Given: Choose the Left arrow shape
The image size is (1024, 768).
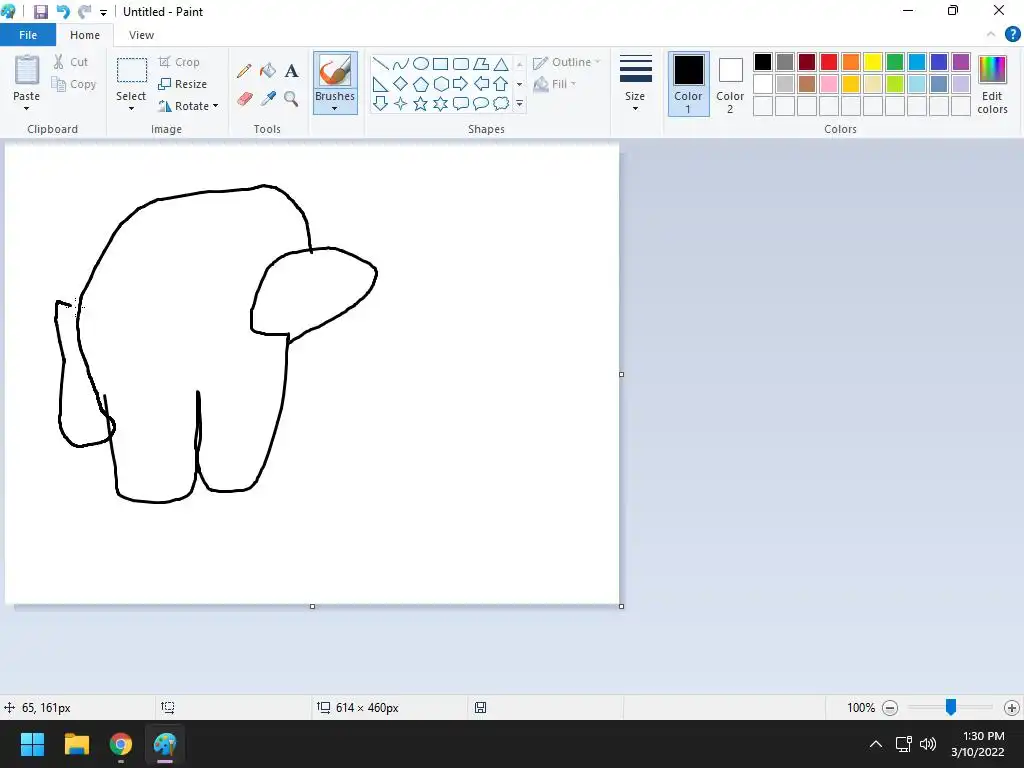Looking at the screenshot, I should (x=481, y=84).
